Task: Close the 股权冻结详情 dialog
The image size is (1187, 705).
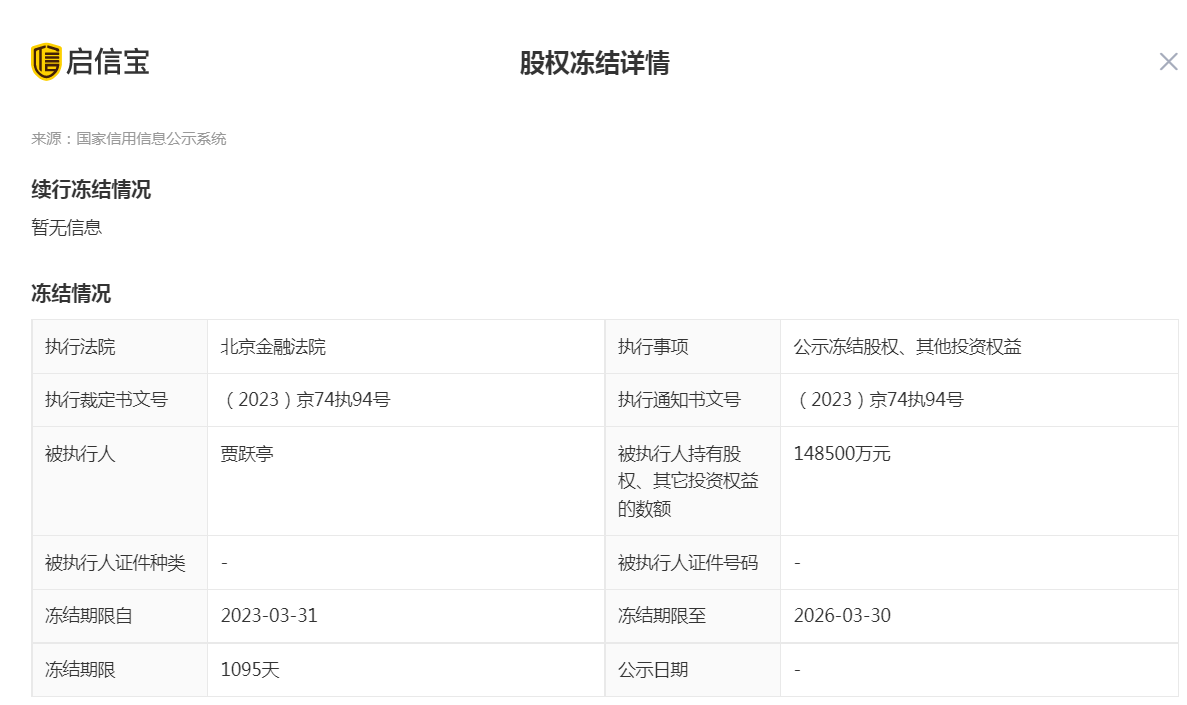Action: [1168, 61]
